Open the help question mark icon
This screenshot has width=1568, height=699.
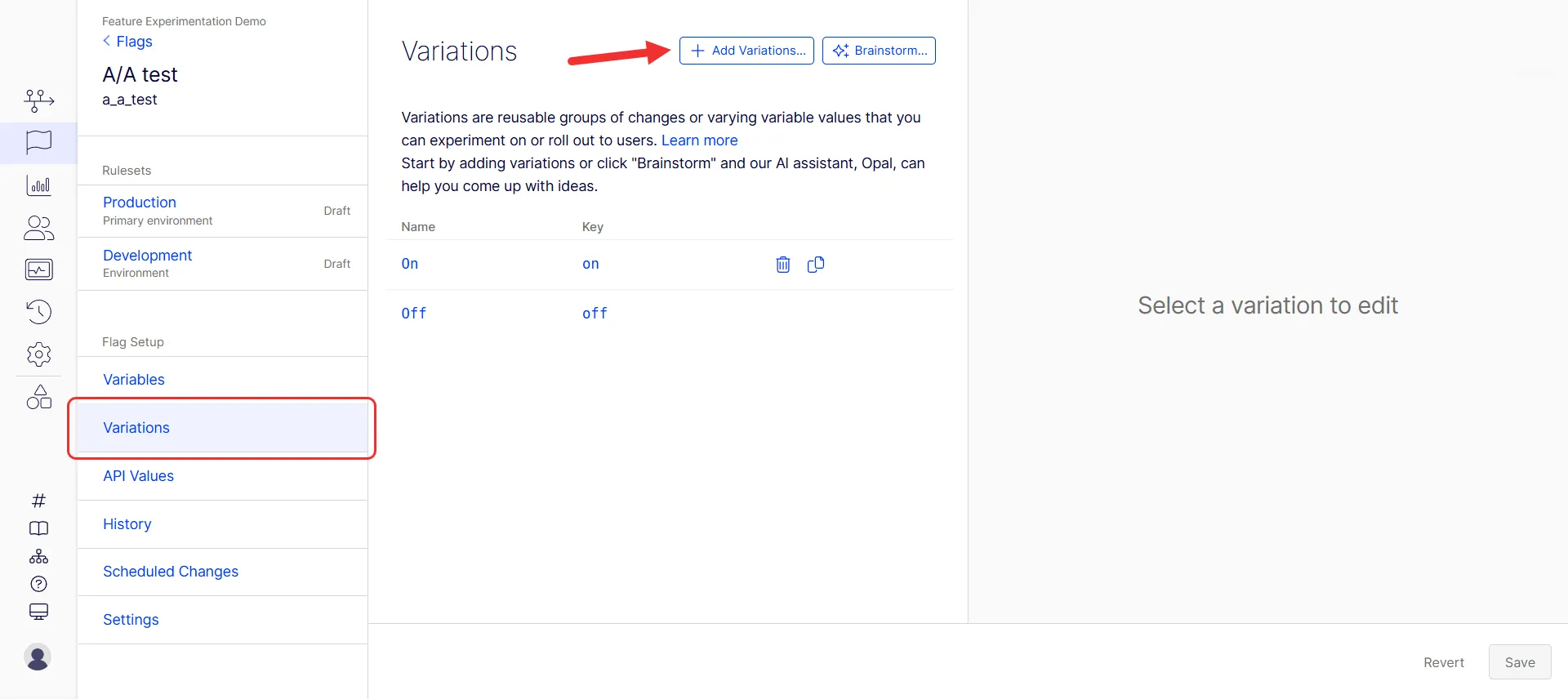coord(38,584)
